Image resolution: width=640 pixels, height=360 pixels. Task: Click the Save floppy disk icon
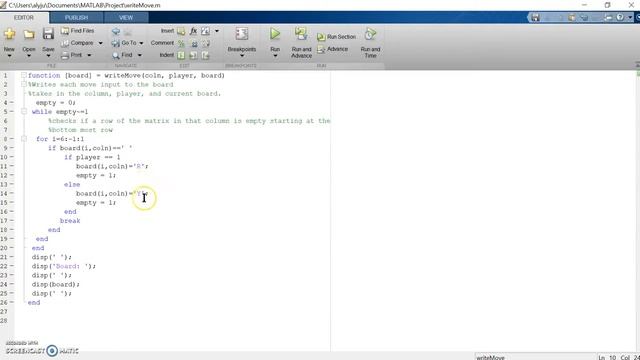[x=48, y=34]
